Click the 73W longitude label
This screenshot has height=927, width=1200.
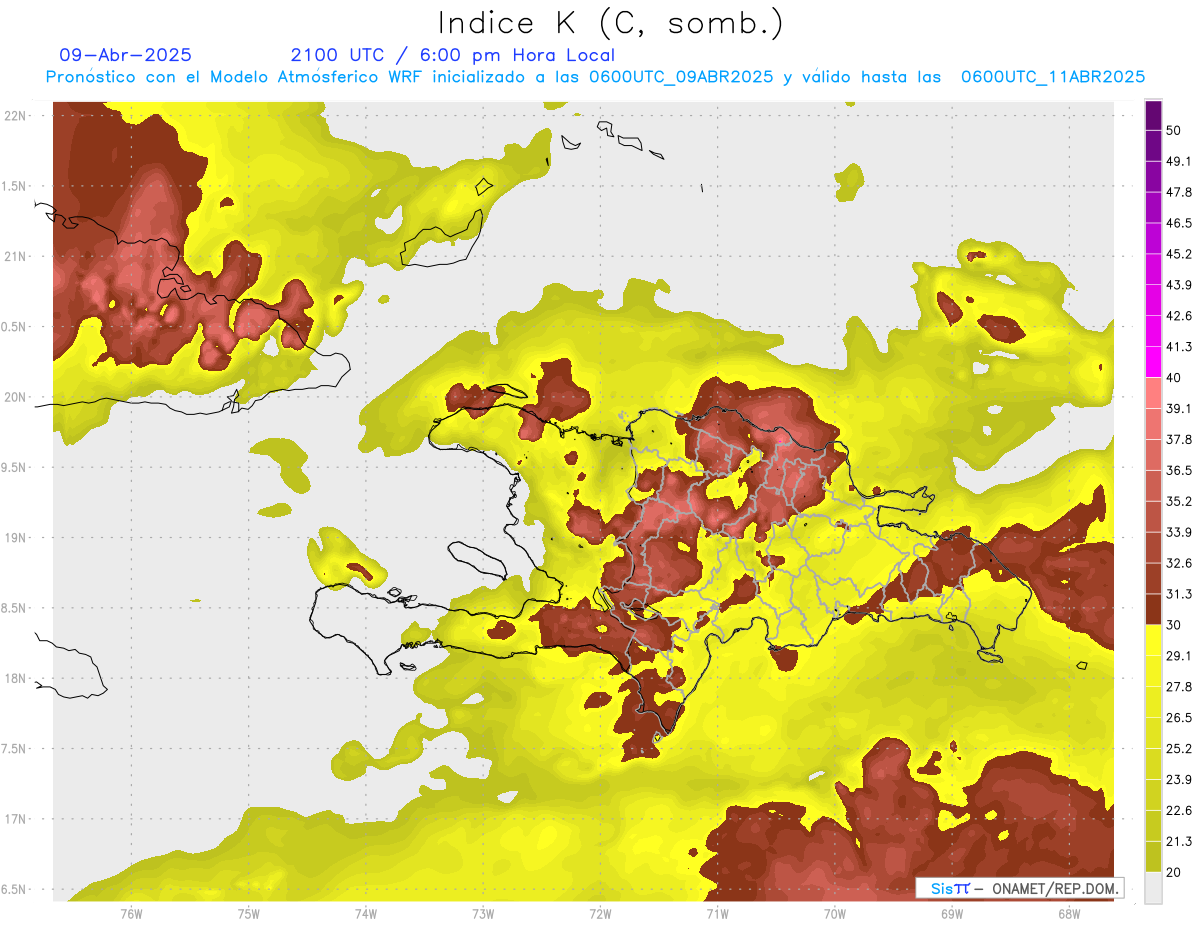483,914
